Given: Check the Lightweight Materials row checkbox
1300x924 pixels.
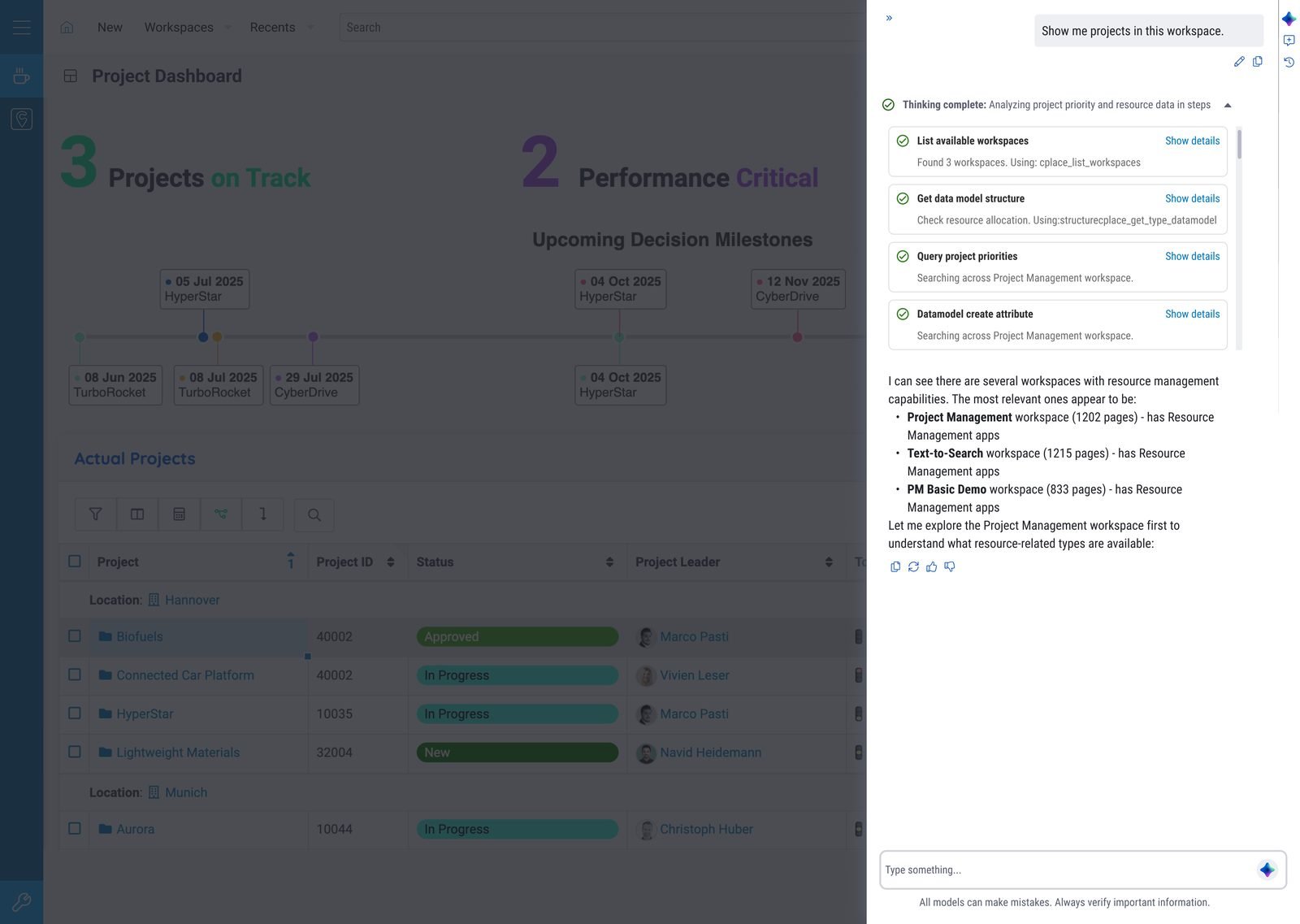Looking at the screenshot, I should coord(75,752).
